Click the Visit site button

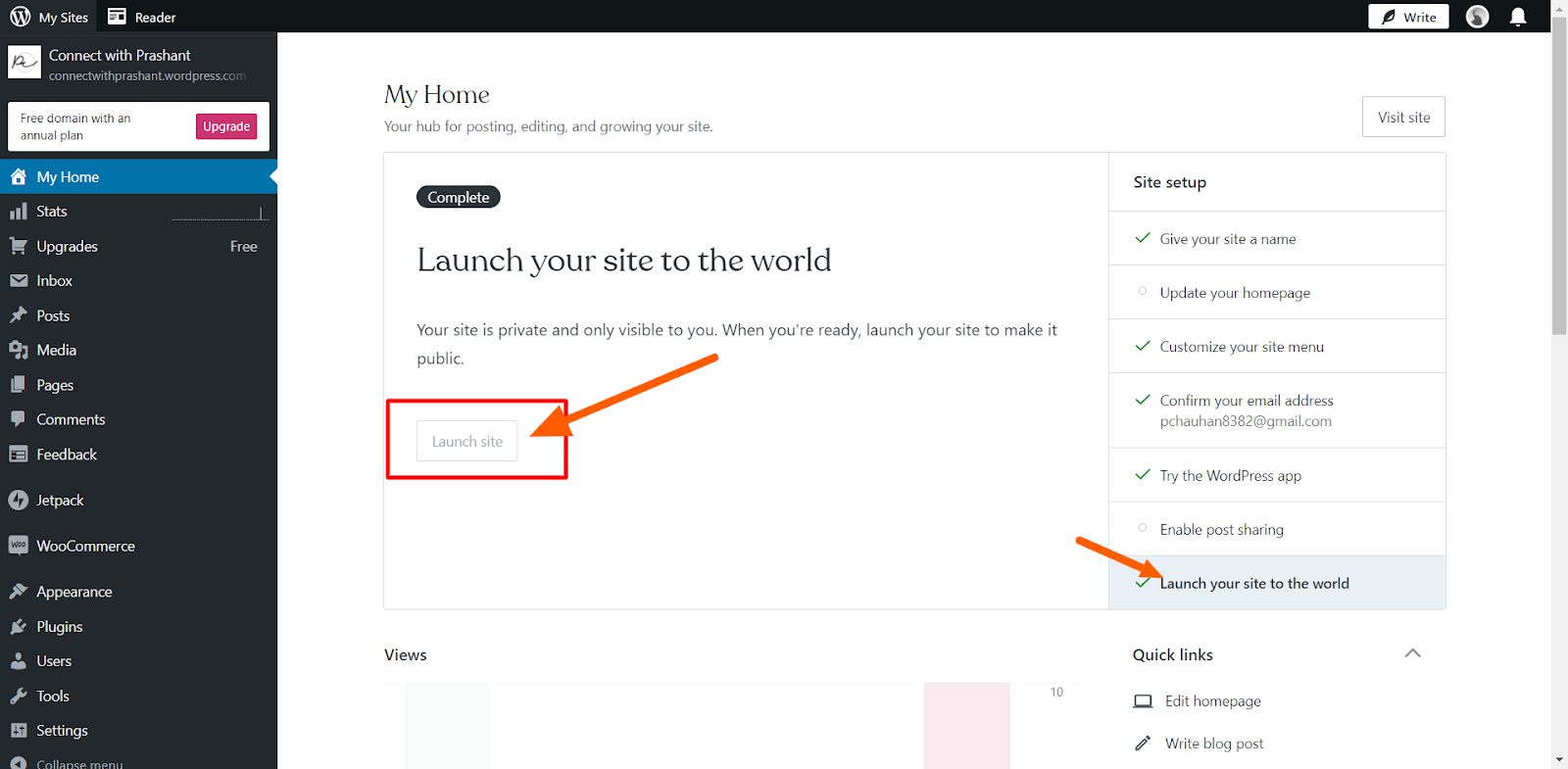click(1403, 117)
